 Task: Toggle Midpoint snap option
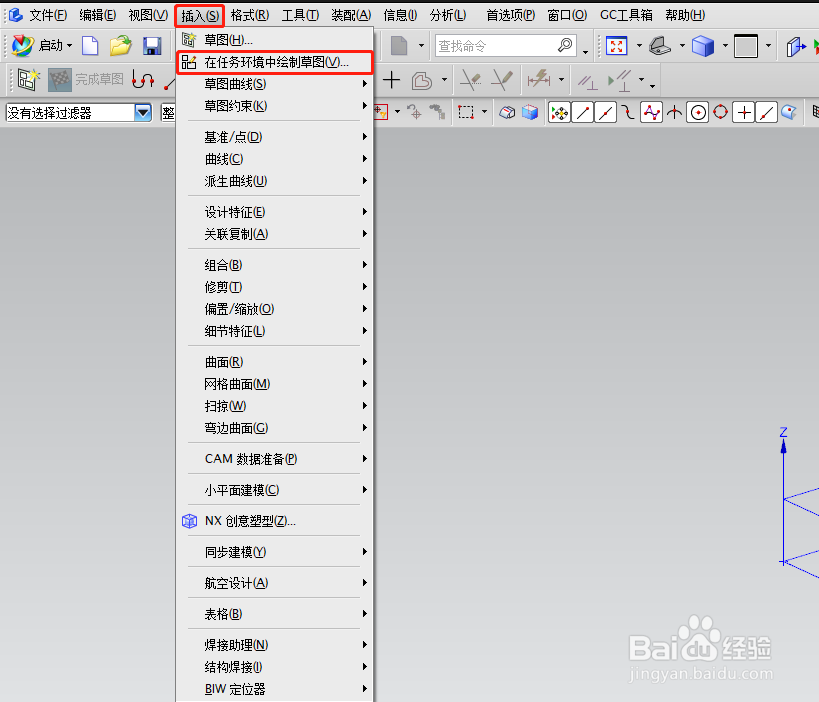pos(605,112)
